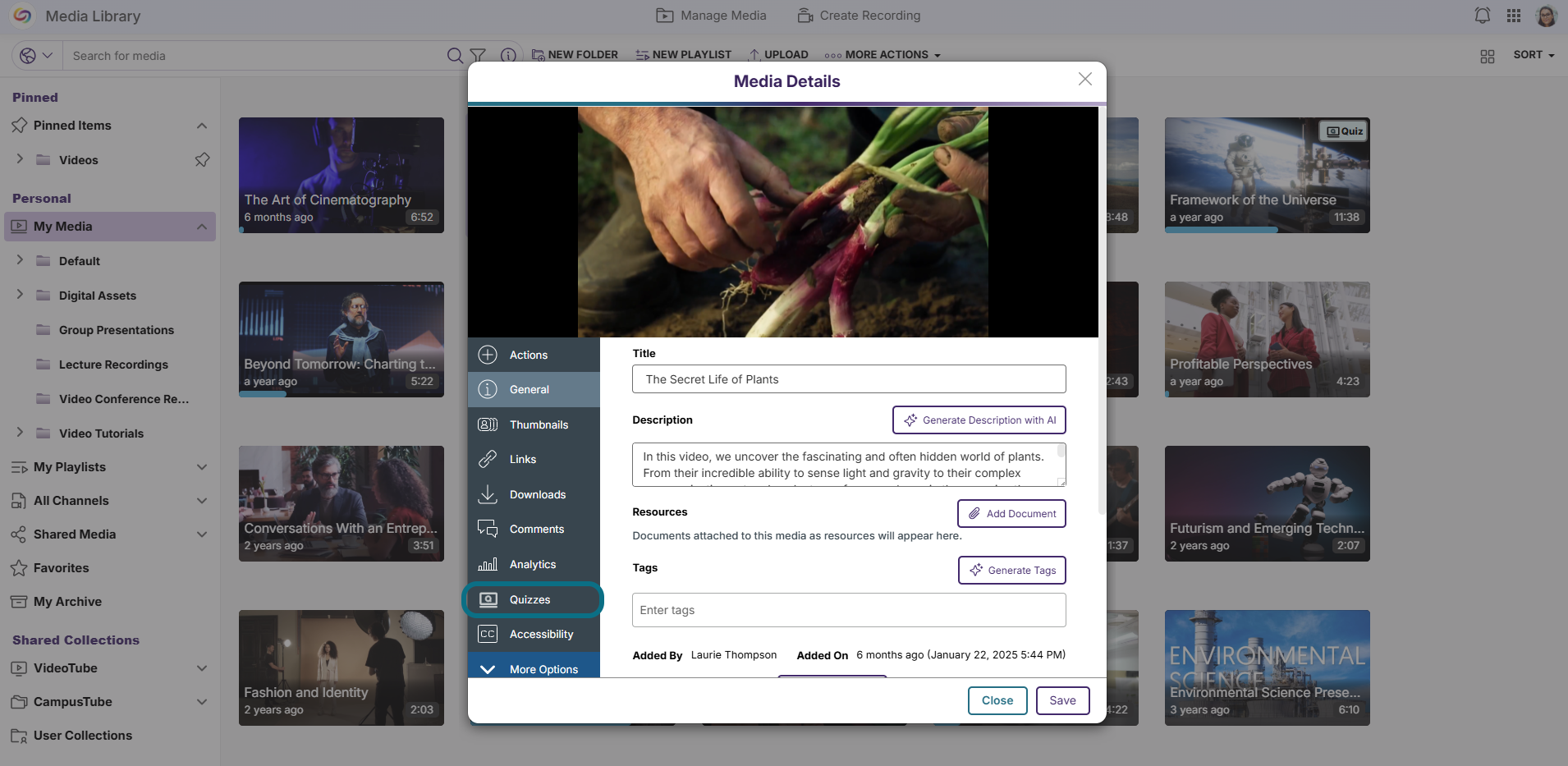The image size is (1568, 766).
Task: Click the Title input field
Action: [x=849, y=379]
